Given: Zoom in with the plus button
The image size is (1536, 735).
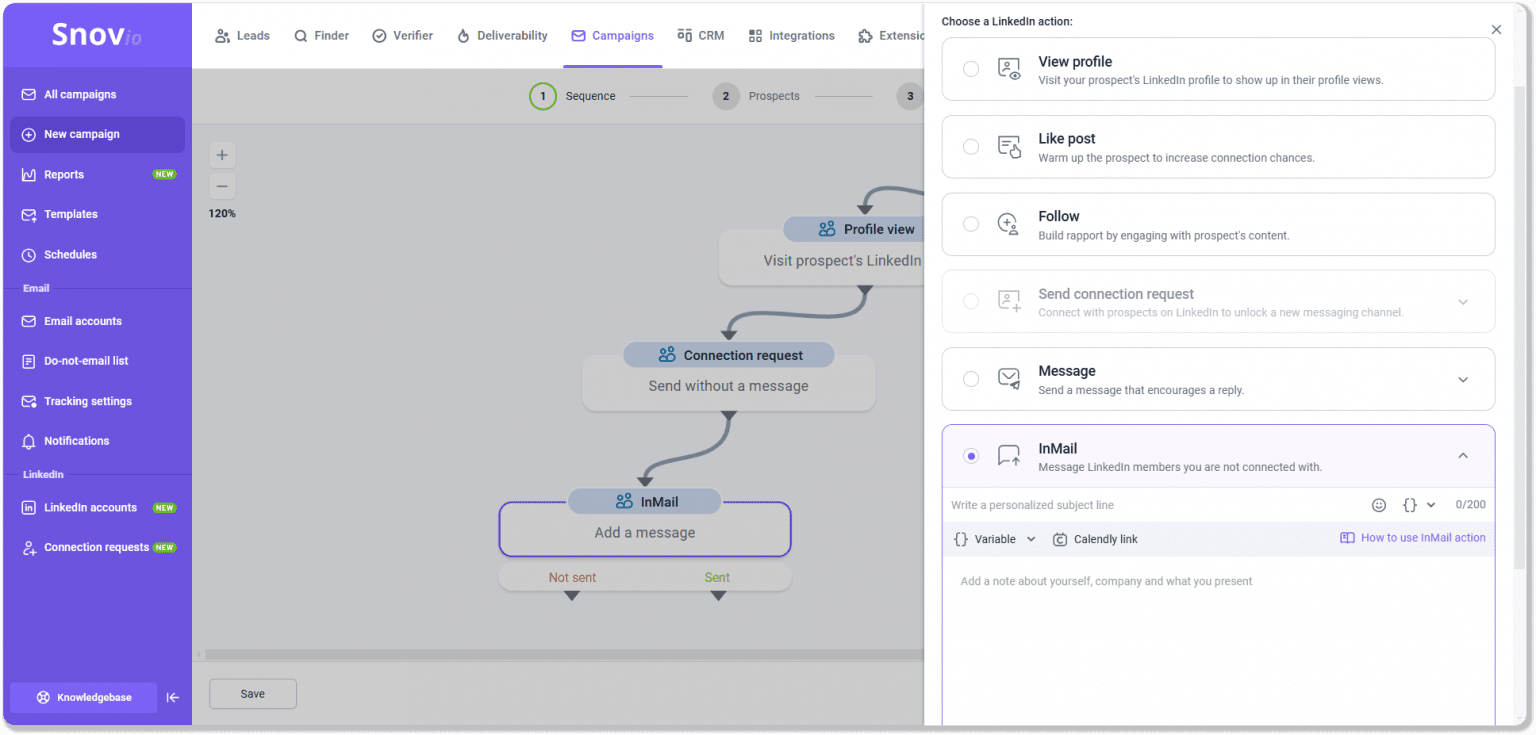Looking at the screenshot, I should tap(222, 155).
